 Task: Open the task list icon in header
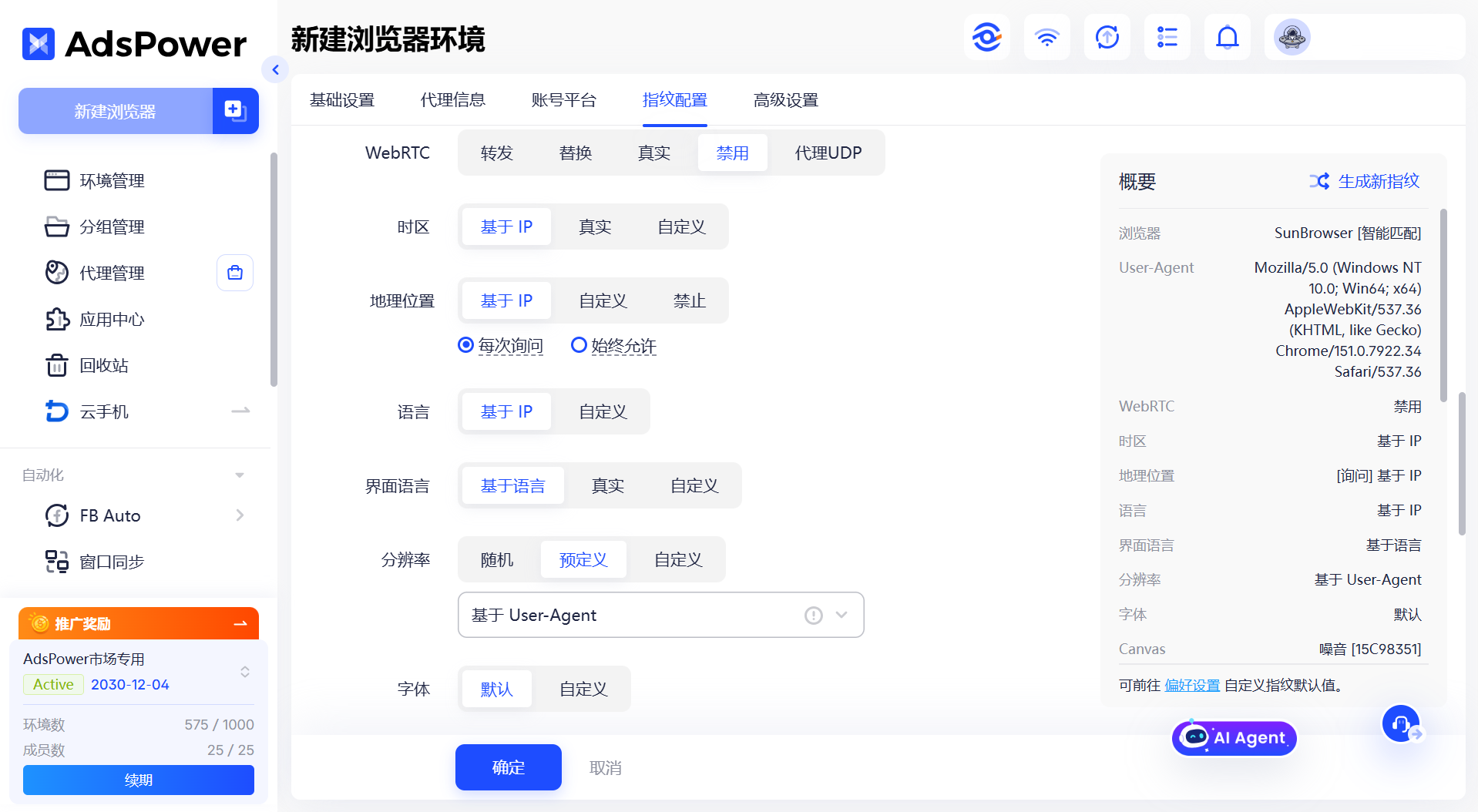click(x=1167, y=37)
